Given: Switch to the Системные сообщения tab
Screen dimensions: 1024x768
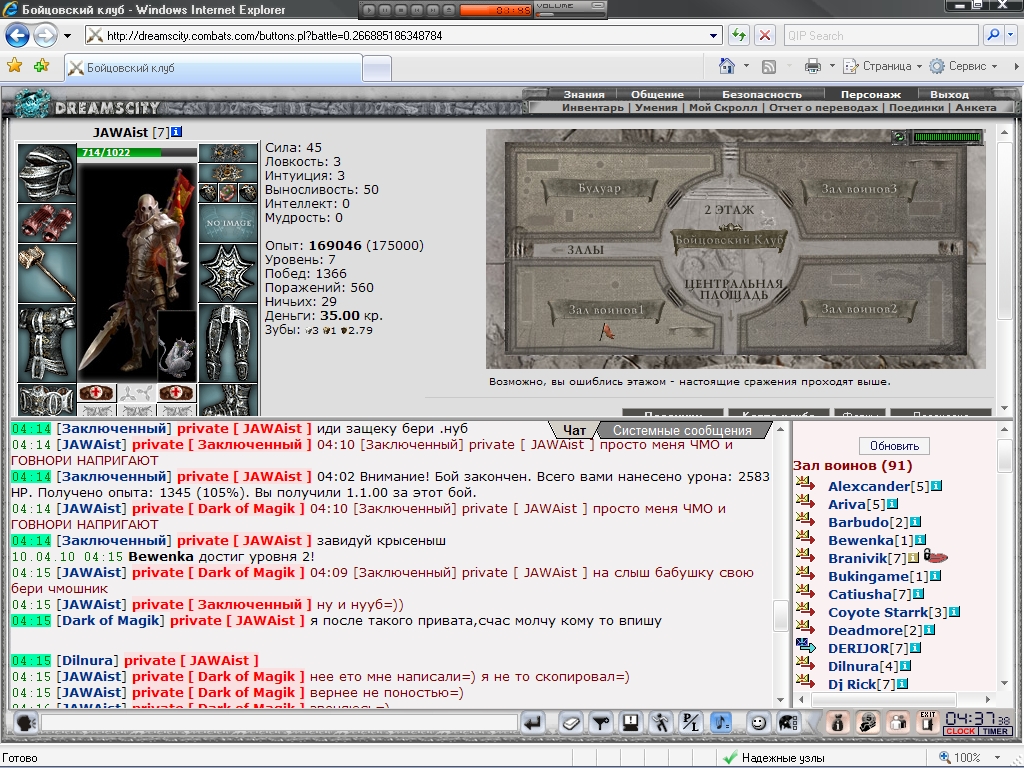Looking at the screenshot, I should click(682, 430).
